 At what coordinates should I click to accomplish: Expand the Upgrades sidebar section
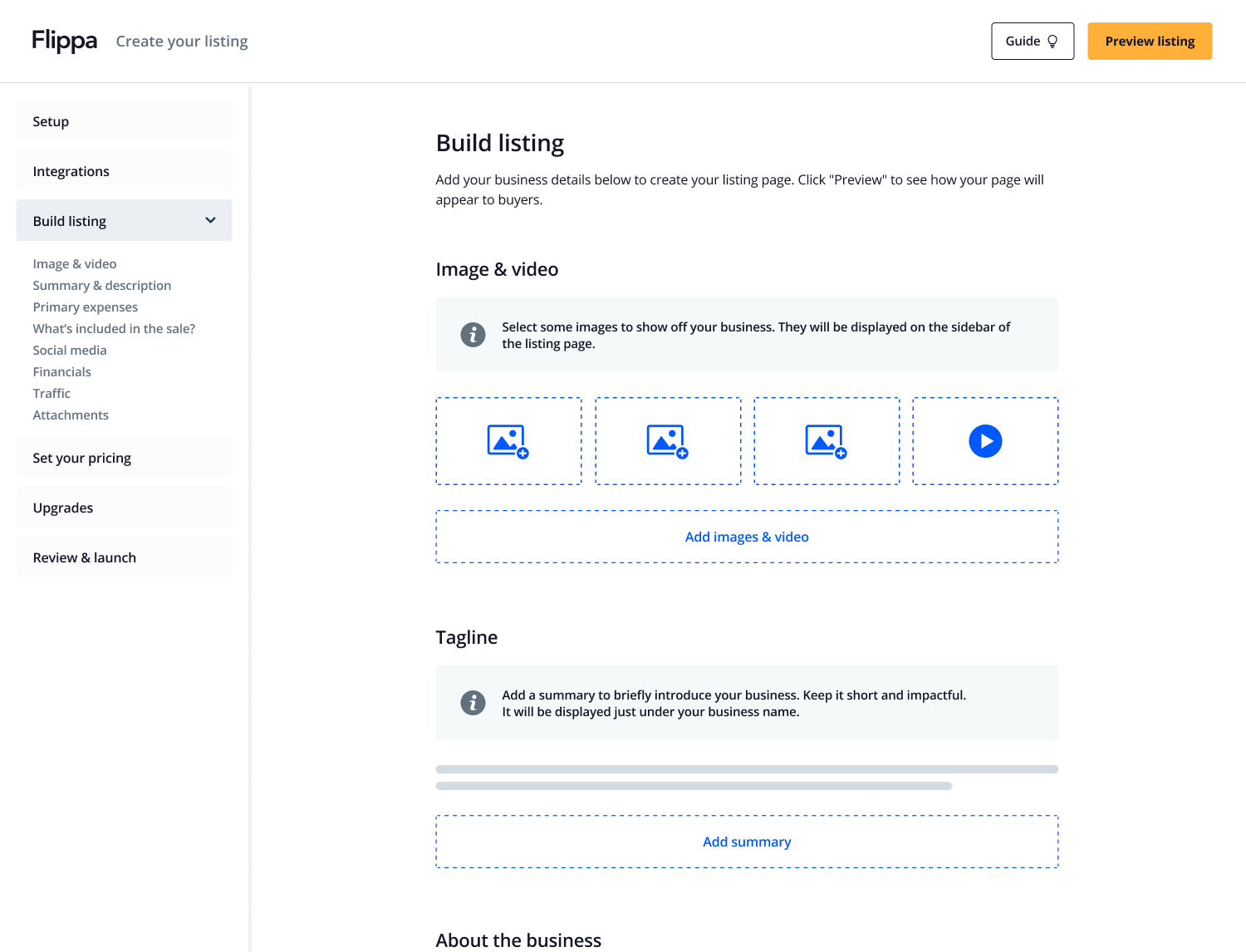[124, 508]
